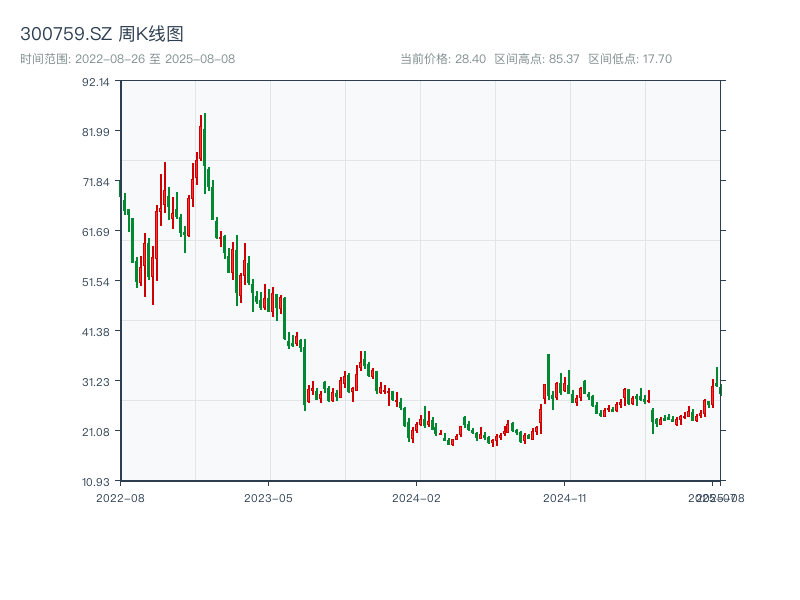Click the 51.54 y-axis label
This screenshot has width=800, height=600.
[x=96, y=282]
